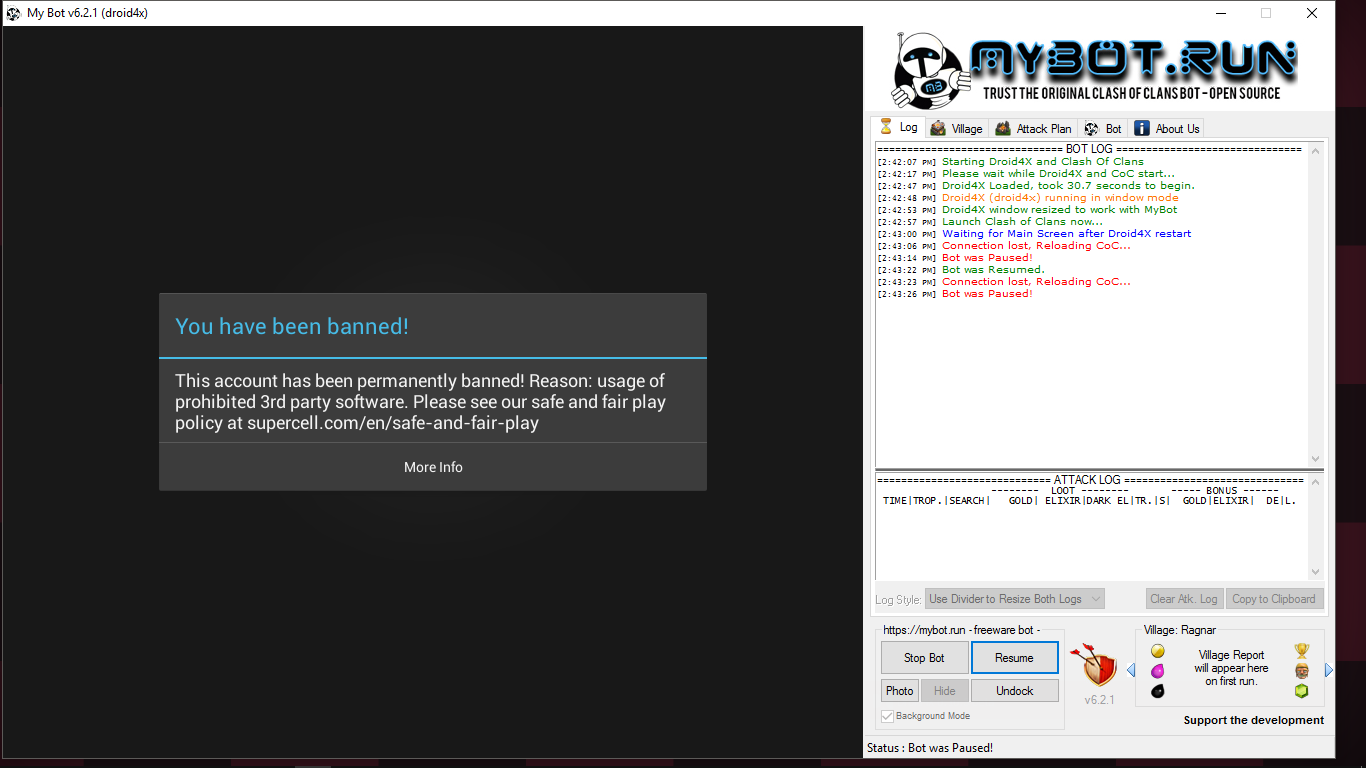This screenshot has height=768, width=1366.
Task: Click bot log scrollbar down arrow
Action: coord(1315,459)
